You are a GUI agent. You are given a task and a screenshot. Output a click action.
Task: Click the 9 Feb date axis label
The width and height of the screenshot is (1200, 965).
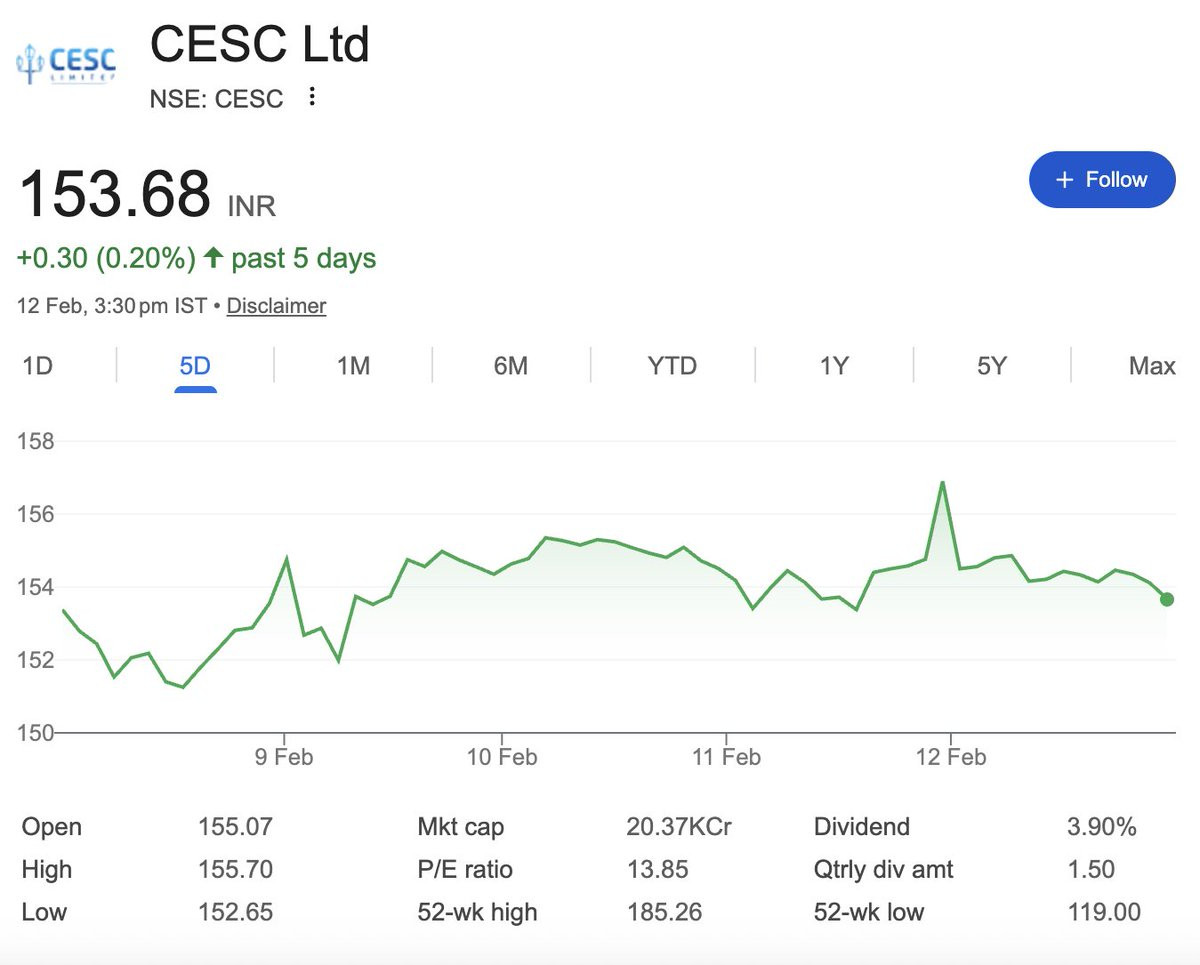(x=284, y=757)
